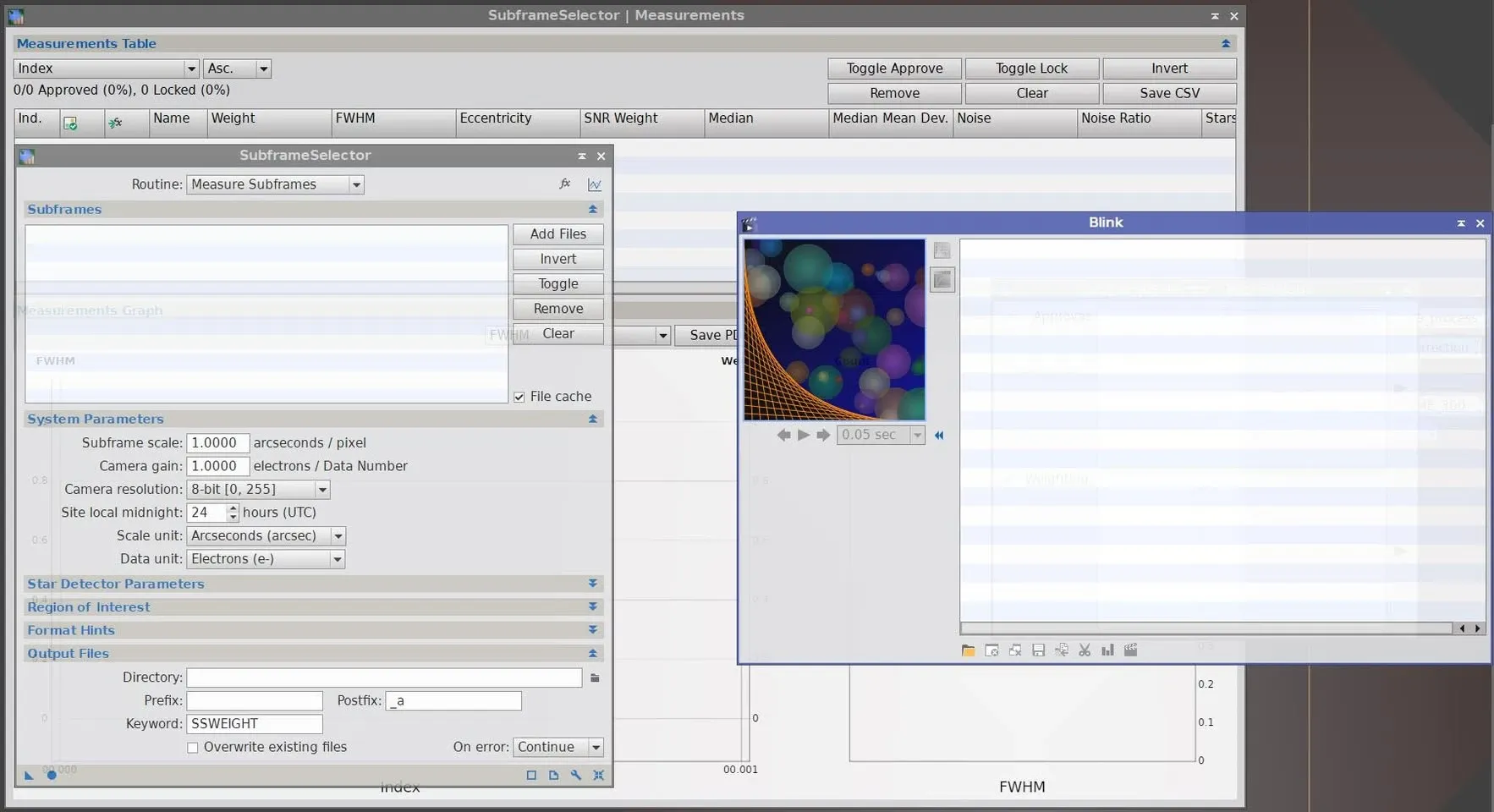
Task: Open the measurements graph icon window
Action: [595, 184]
